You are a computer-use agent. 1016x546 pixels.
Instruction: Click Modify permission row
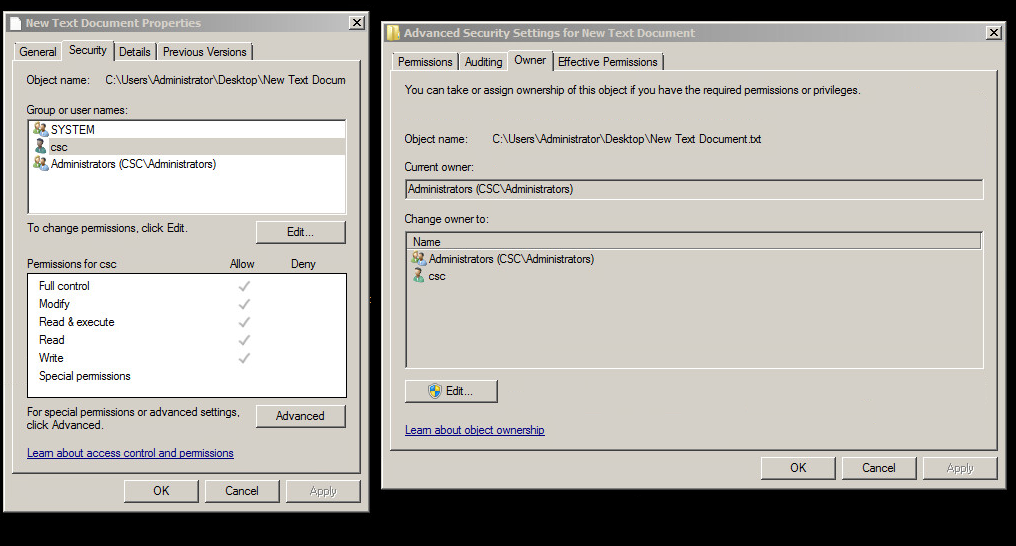click(187, 304)
